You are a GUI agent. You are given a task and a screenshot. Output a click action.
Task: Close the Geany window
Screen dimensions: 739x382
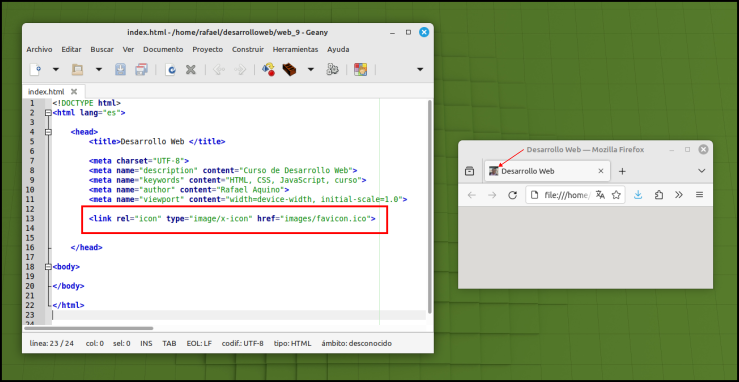[x=424, y=33]
